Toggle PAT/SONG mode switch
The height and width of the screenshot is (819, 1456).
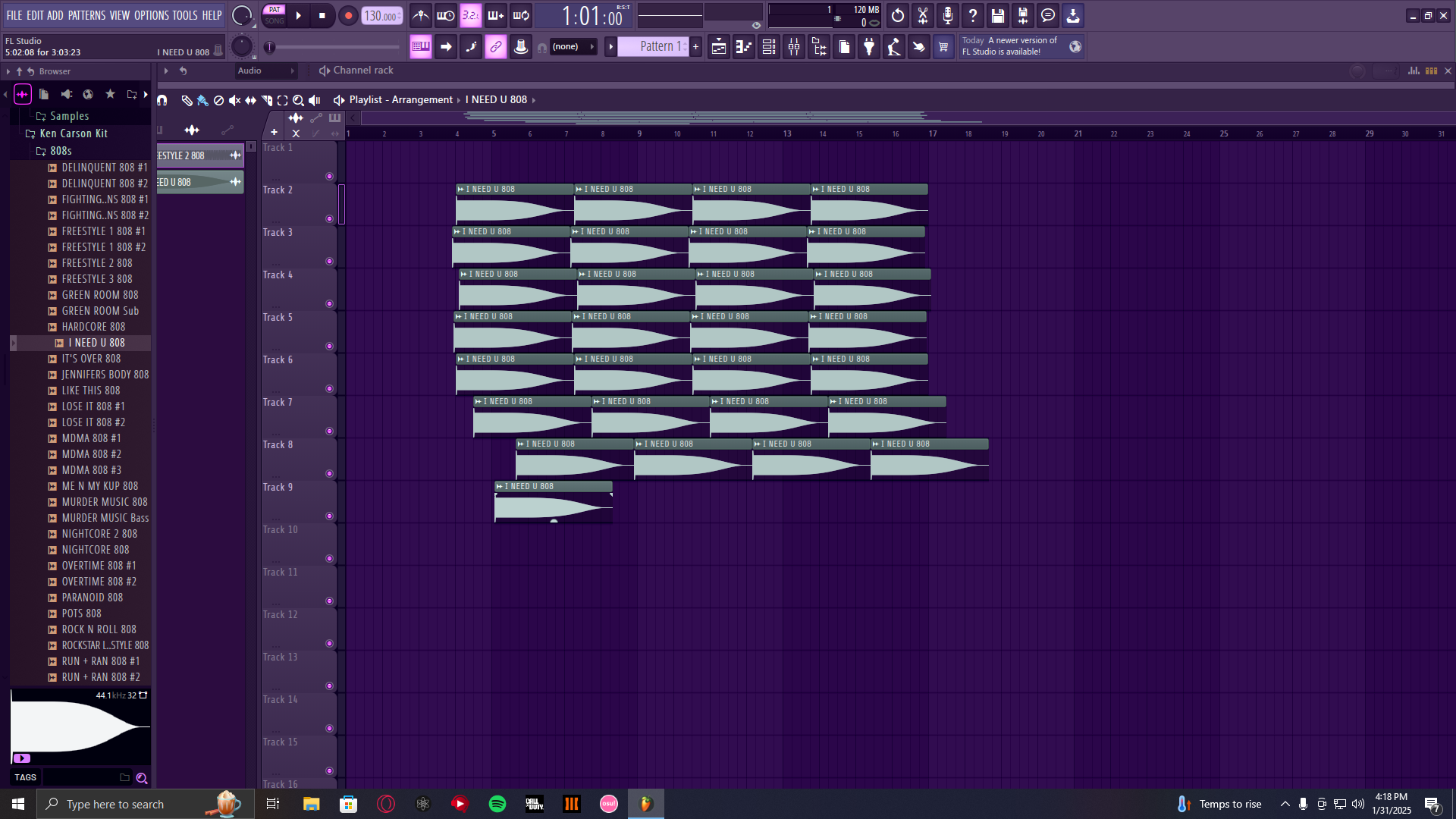click(x=275, y=15)
